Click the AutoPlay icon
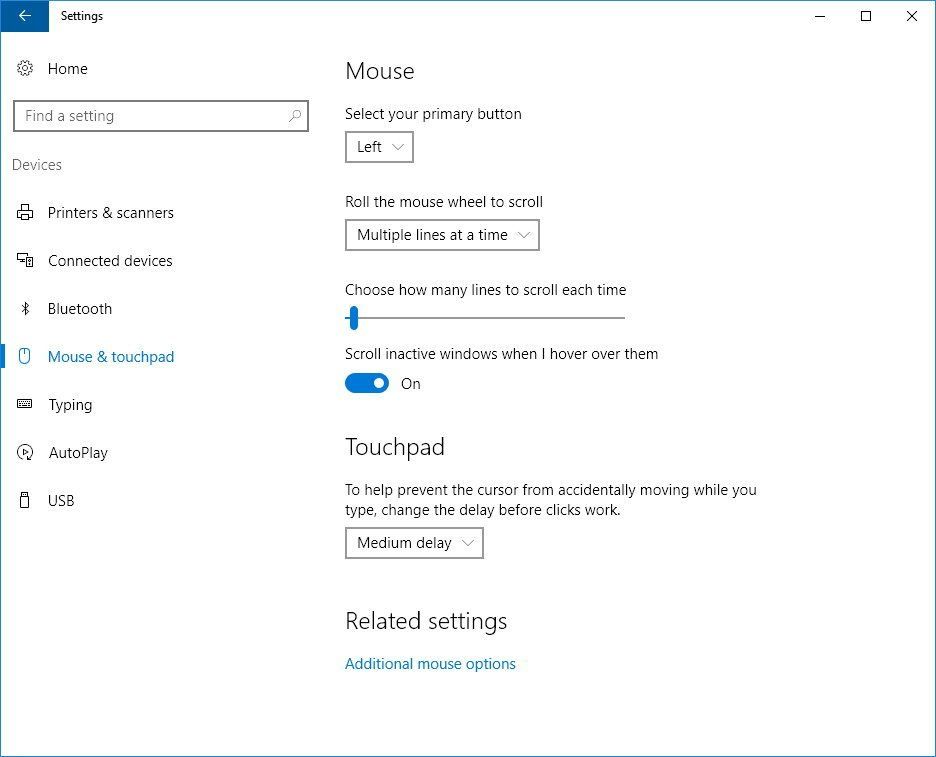936x757 pixels. (x=24, y=452)
